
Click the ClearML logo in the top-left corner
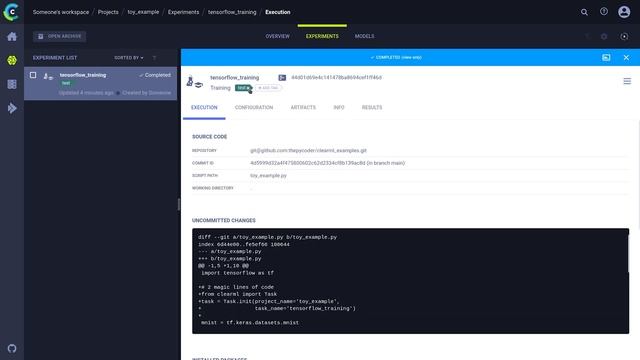[x=11, y=12]
